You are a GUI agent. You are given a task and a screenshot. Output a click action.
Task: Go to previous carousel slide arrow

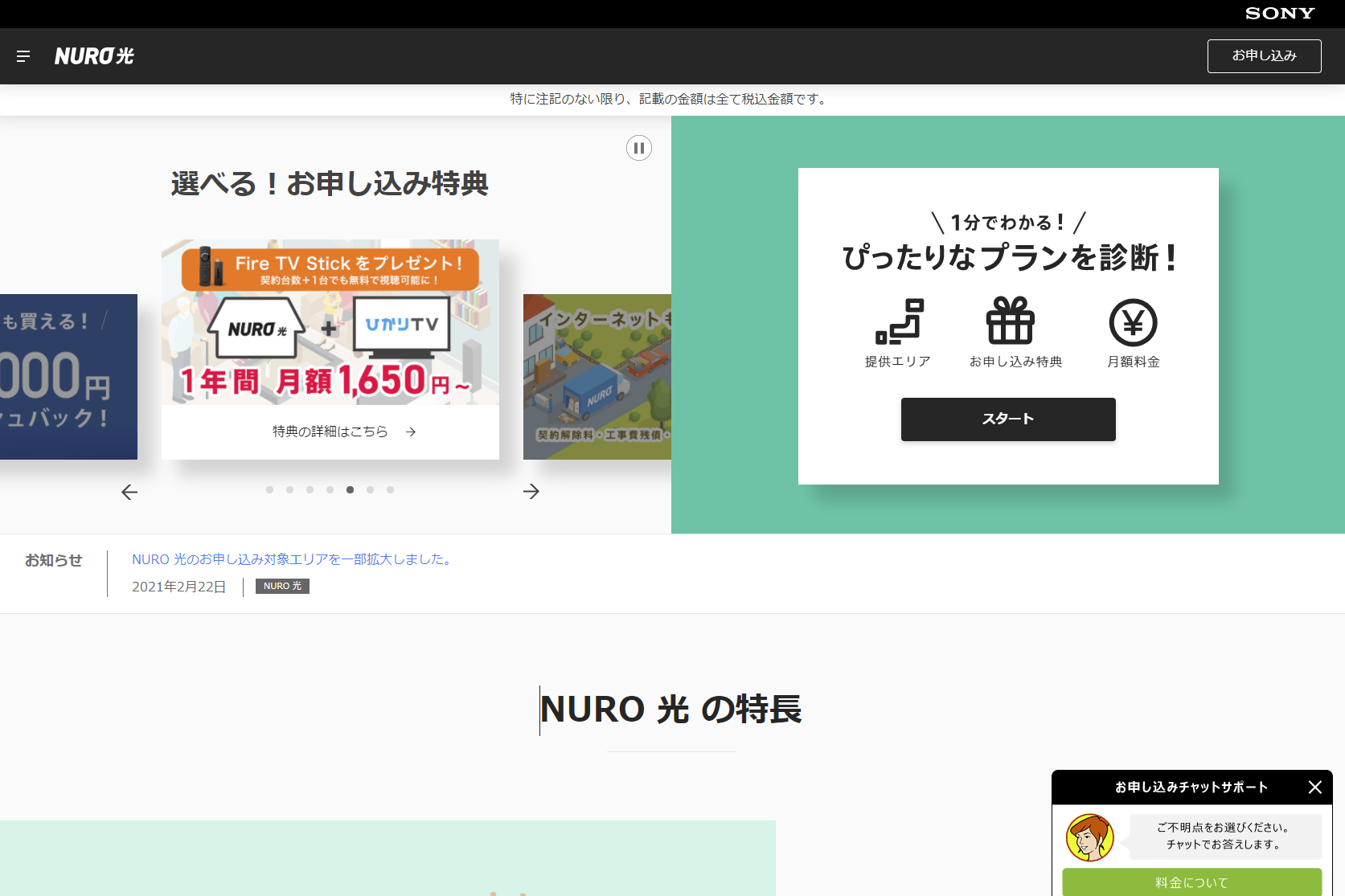129,492
